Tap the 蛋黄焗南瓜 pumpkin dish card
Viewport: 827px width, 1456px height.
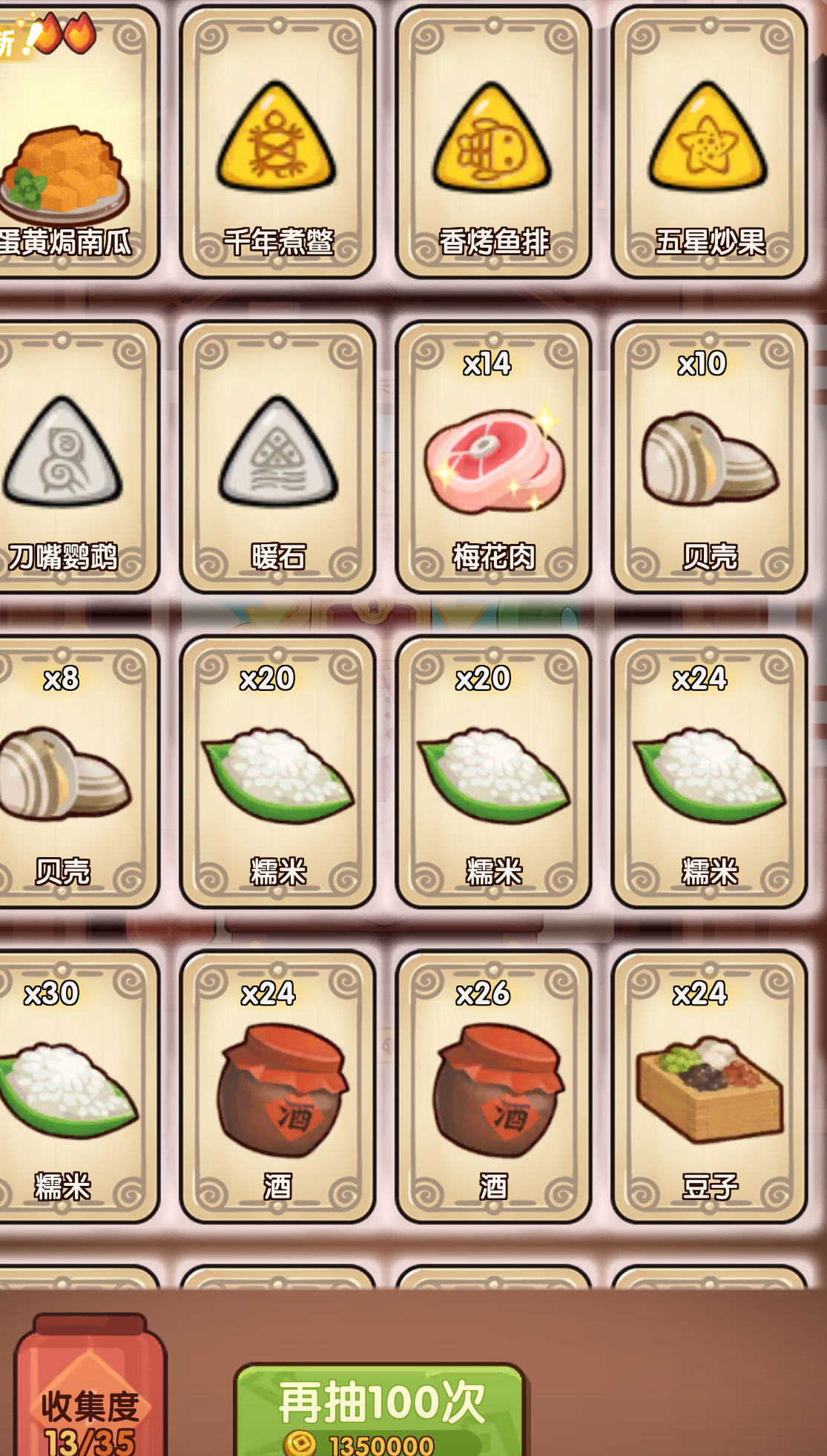(78, 141)
